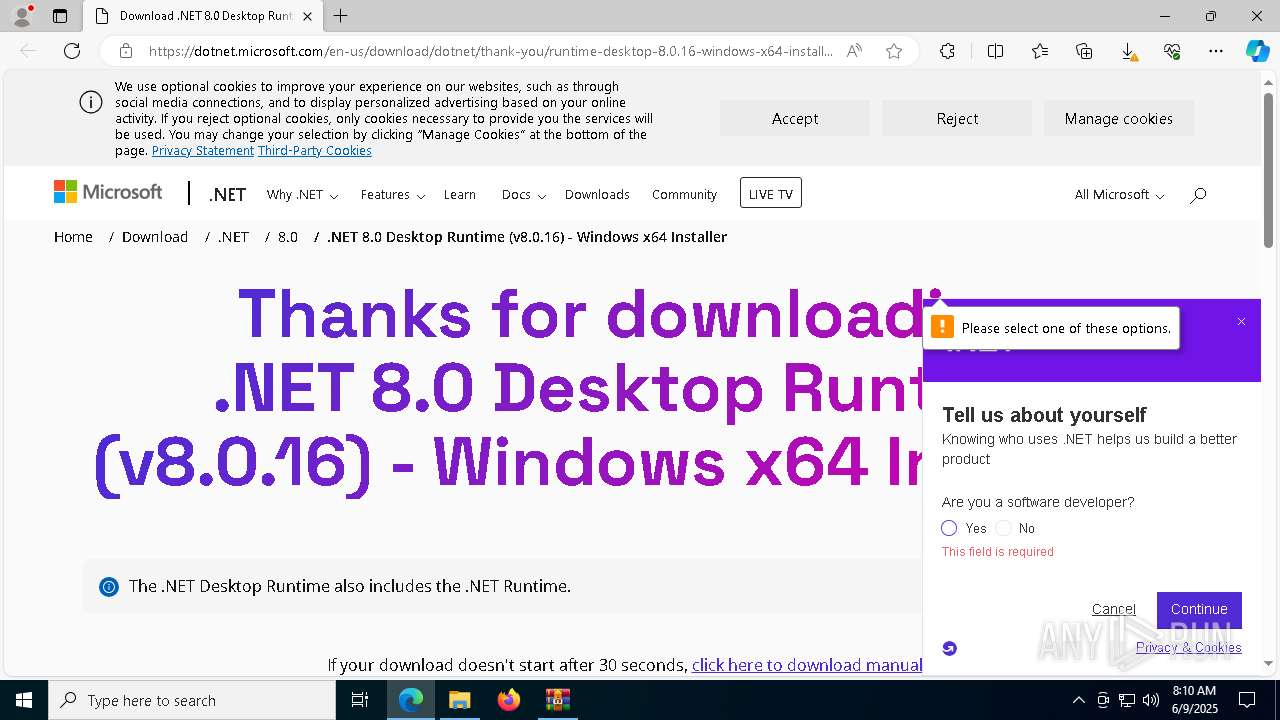
Task: View site information lock icon
Action: click(126, 51)
